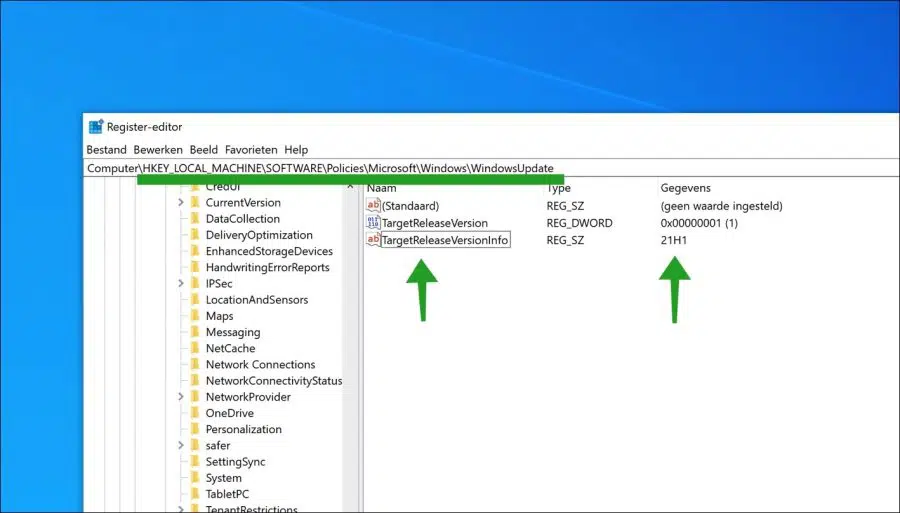Viewport: 900px width, 513px height.
Task: Select the Maps key
Action: [x=219, y=316]
